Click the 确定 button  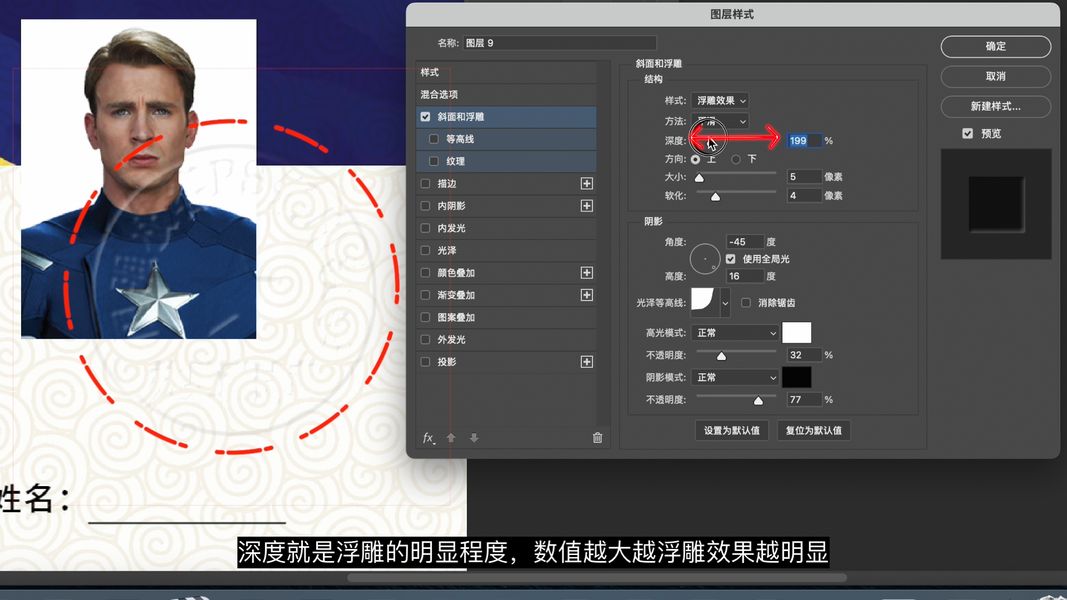coord(996,46)
